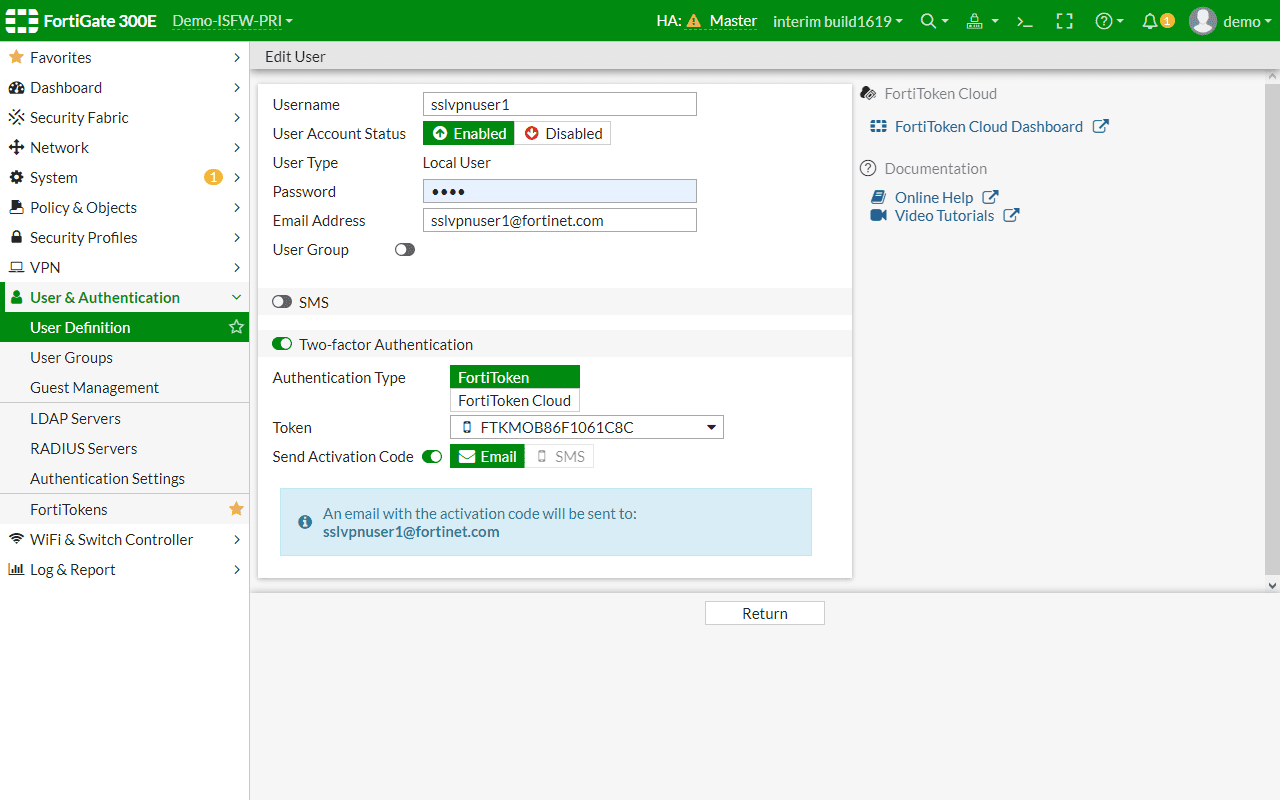This screenshot has width=1280, height=800.
Task: Open the Token dropdown FTKMOB86F1061C8C
Action: 587,427
